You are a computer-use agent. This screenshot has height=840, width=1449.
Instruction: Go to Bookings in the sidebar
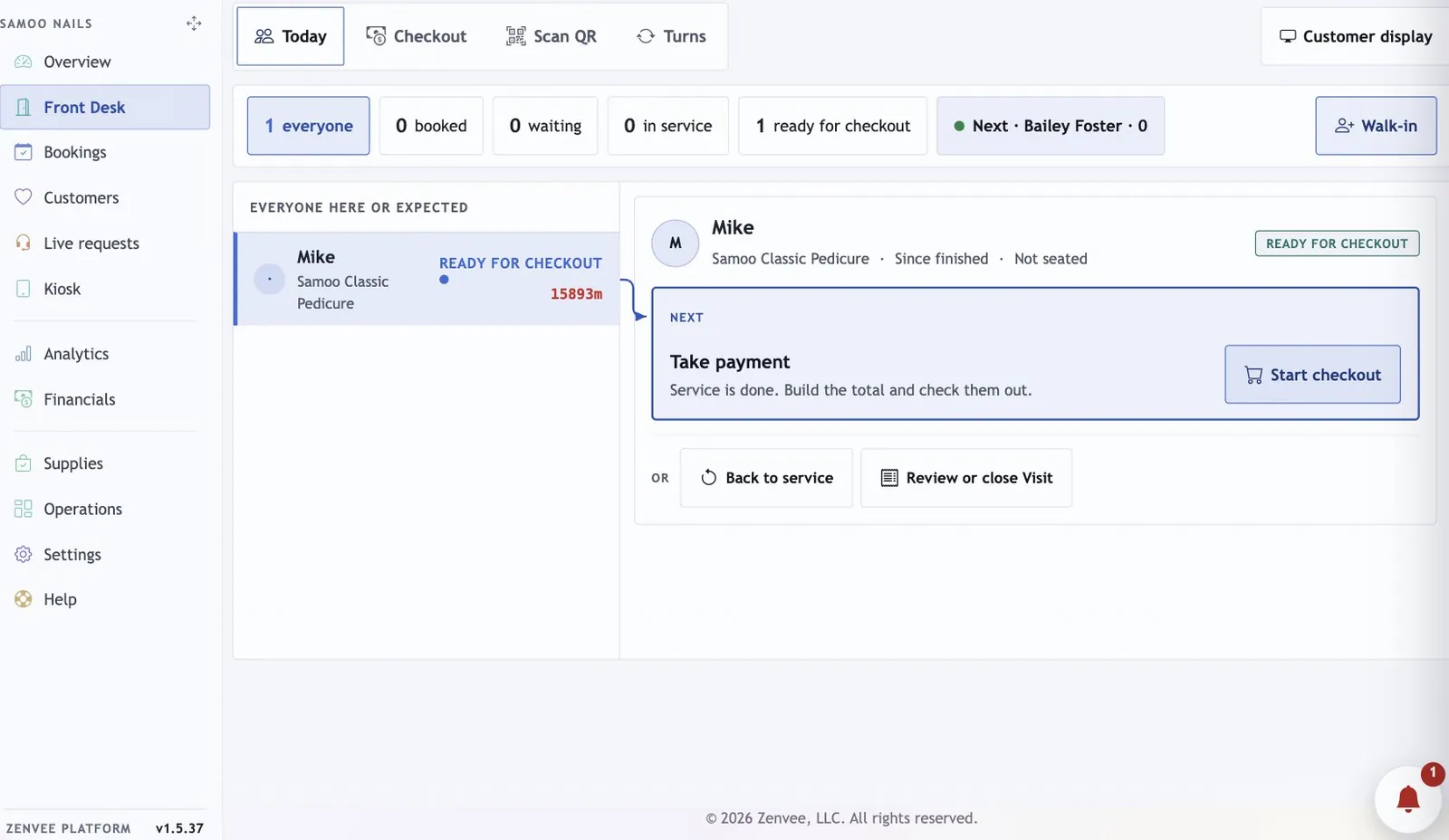(x=105, y=152)
